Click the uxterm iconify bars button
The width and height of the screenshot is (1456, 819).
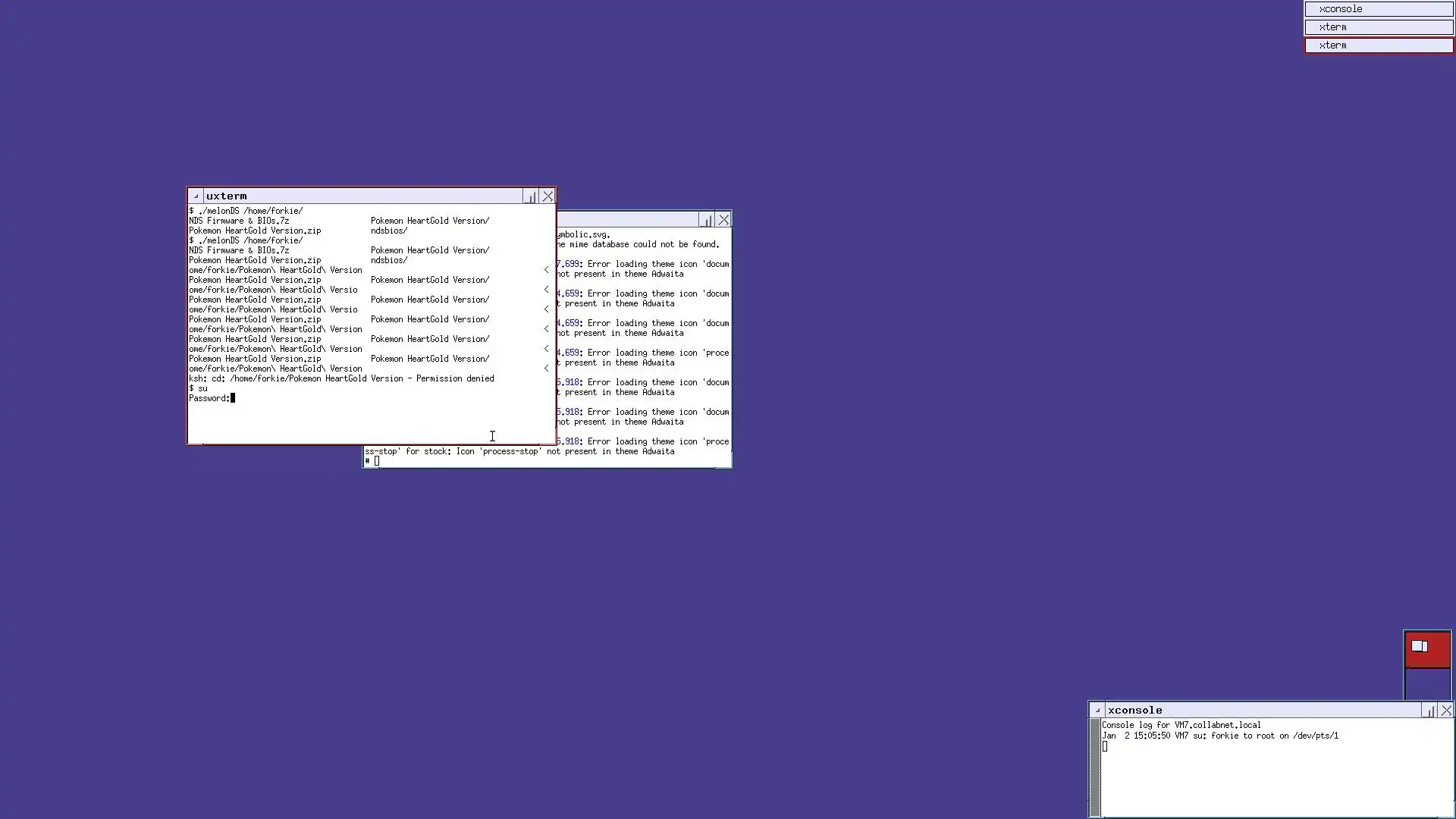coord(531,196)
